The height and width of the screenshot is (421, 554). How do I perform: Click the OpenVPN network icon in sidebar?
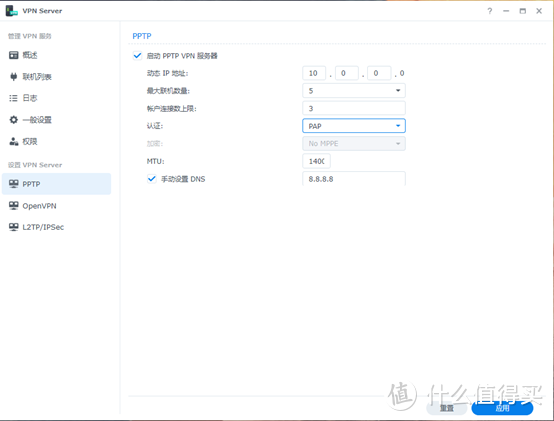pyautogui.click(x=13, y=206)
